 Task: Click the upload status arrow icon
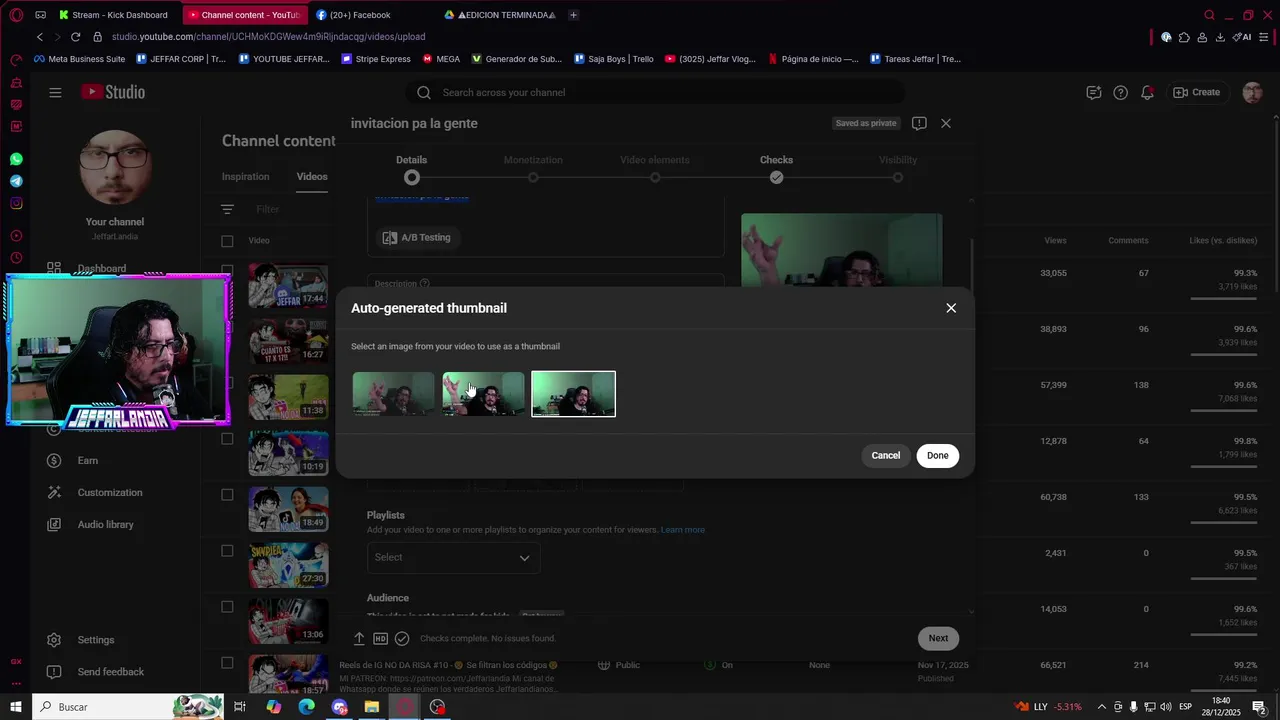tap(359, 638)
